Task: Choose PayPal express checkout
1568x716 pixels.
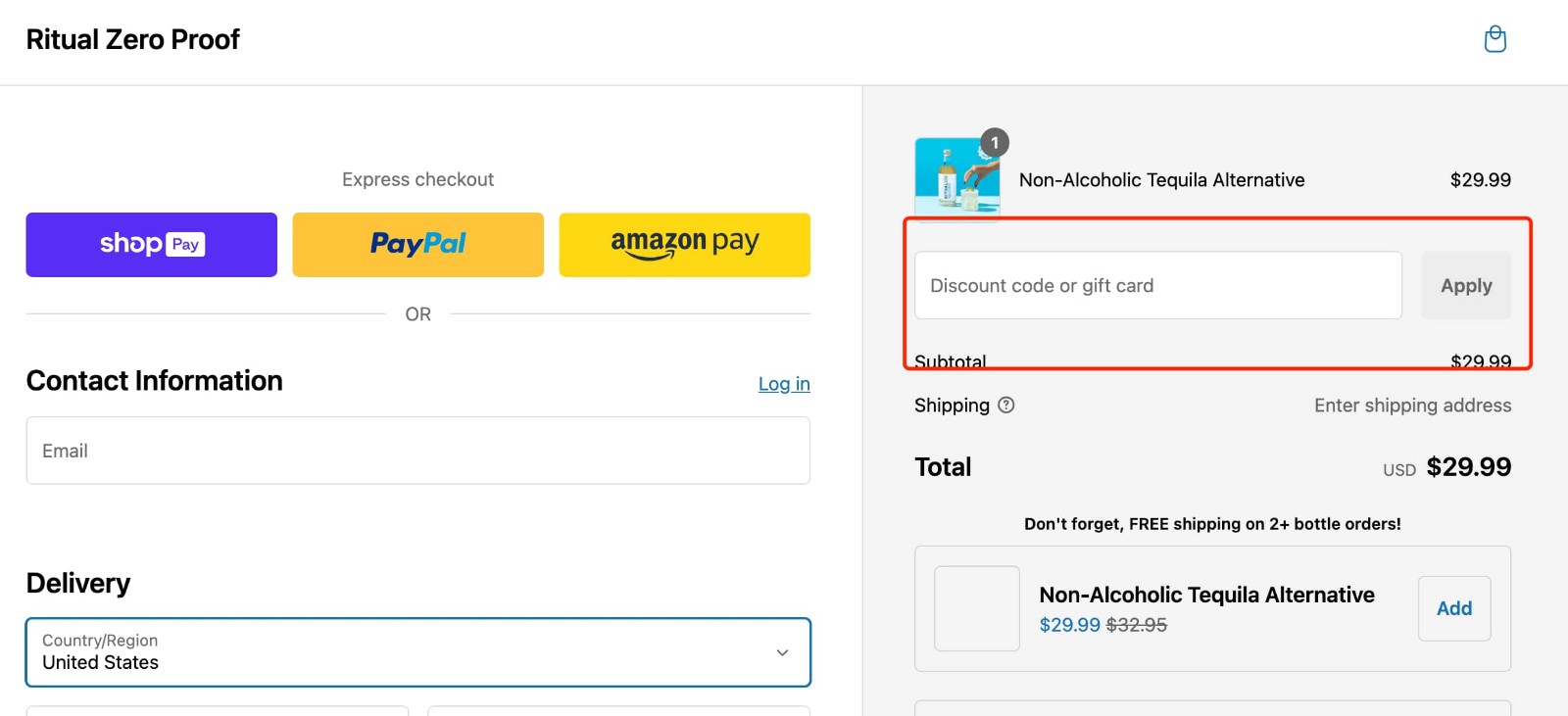Action: 417,244
